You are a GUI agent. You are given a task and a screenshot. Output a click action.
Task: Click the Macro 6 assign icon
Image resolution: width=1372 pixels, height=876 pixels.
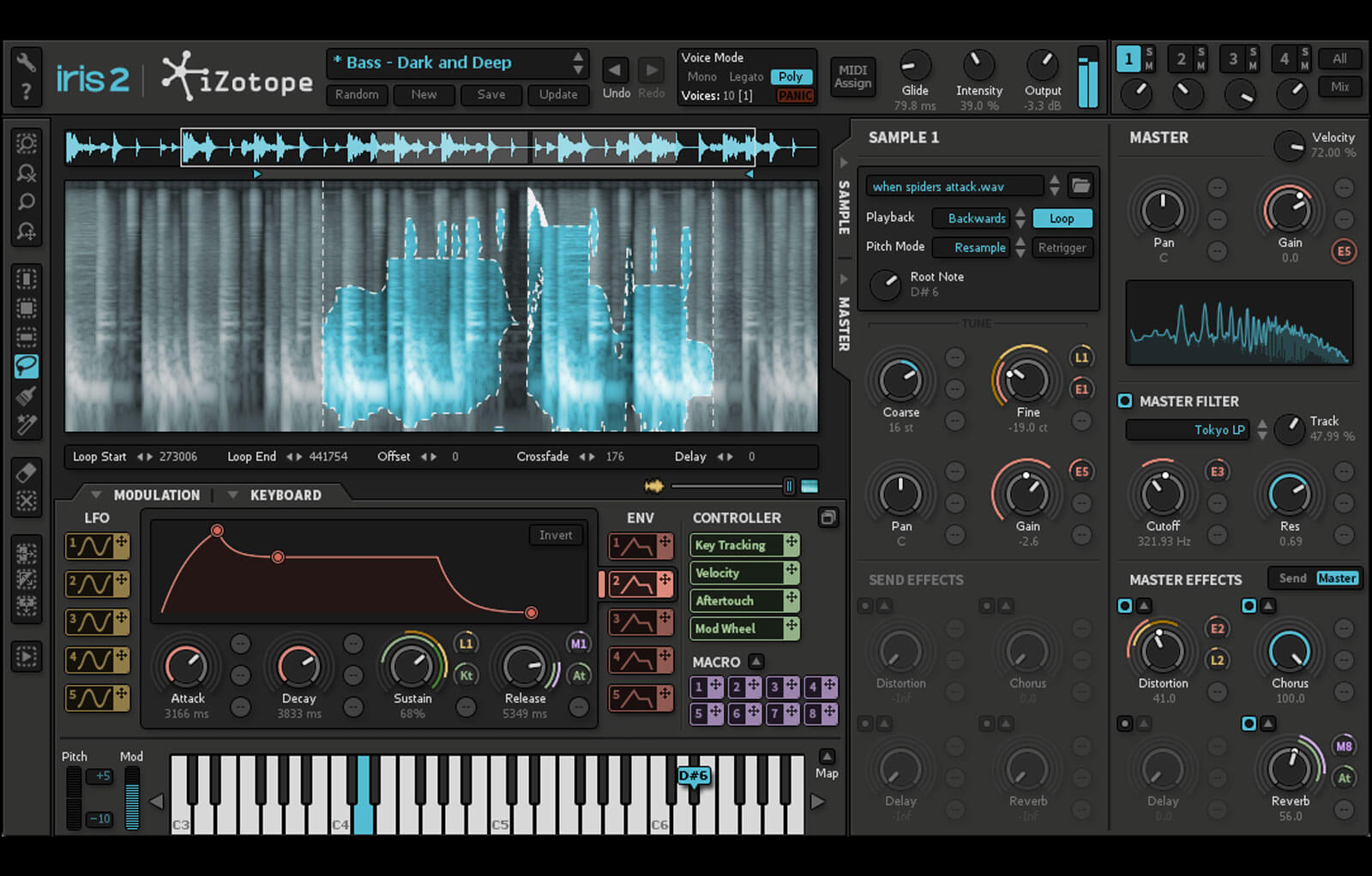tap(754, 712)
